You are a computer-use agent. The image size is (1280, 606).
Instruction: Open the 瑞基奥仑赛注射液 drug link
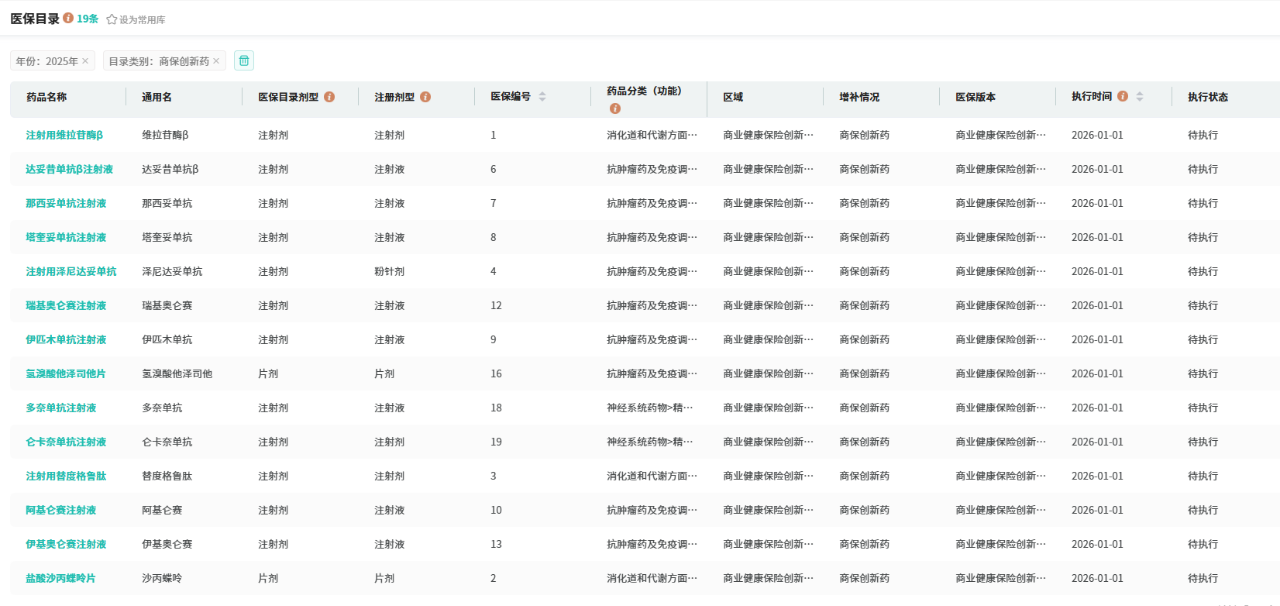66,305
